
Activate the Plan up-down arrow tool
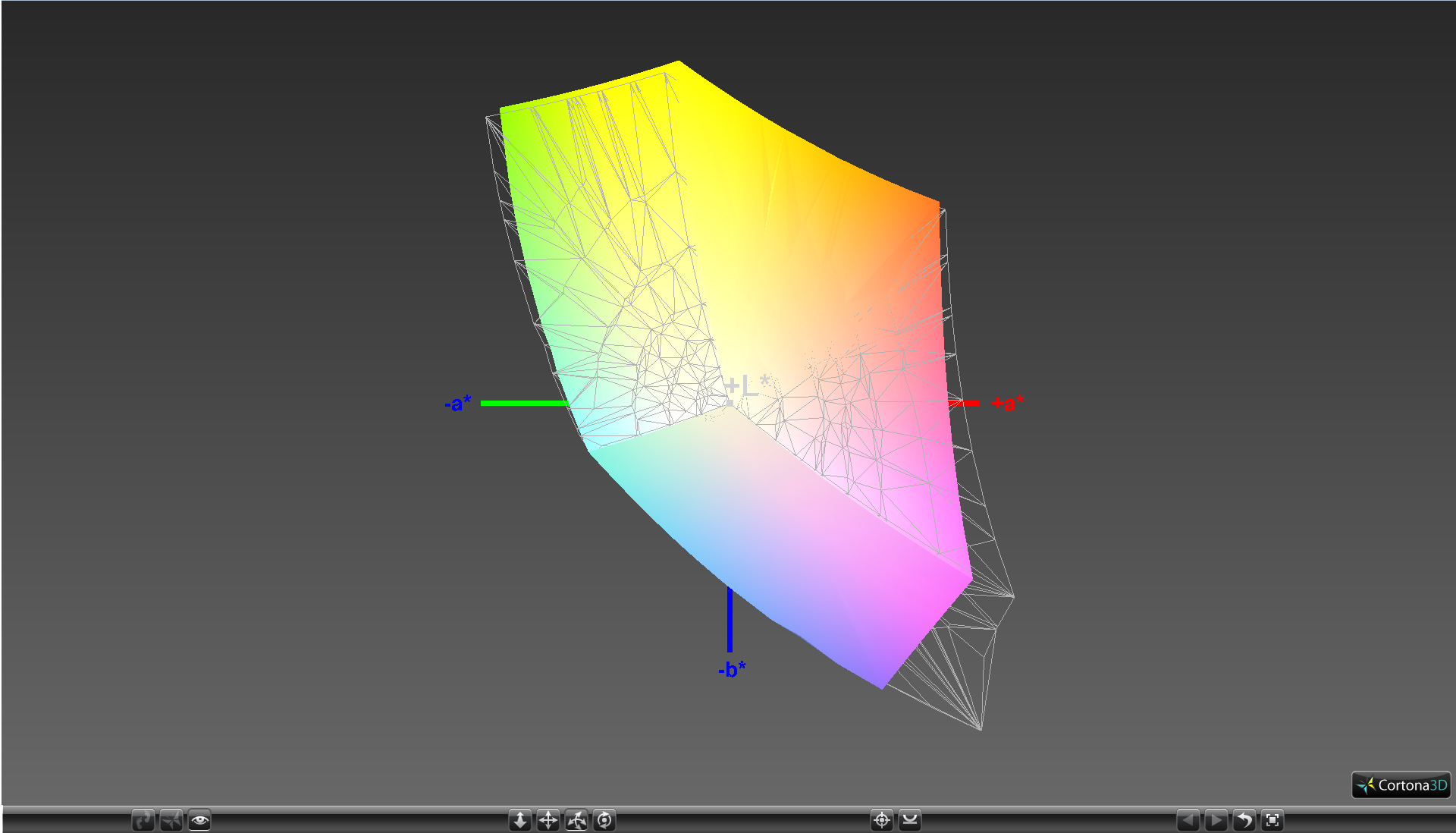520,820
